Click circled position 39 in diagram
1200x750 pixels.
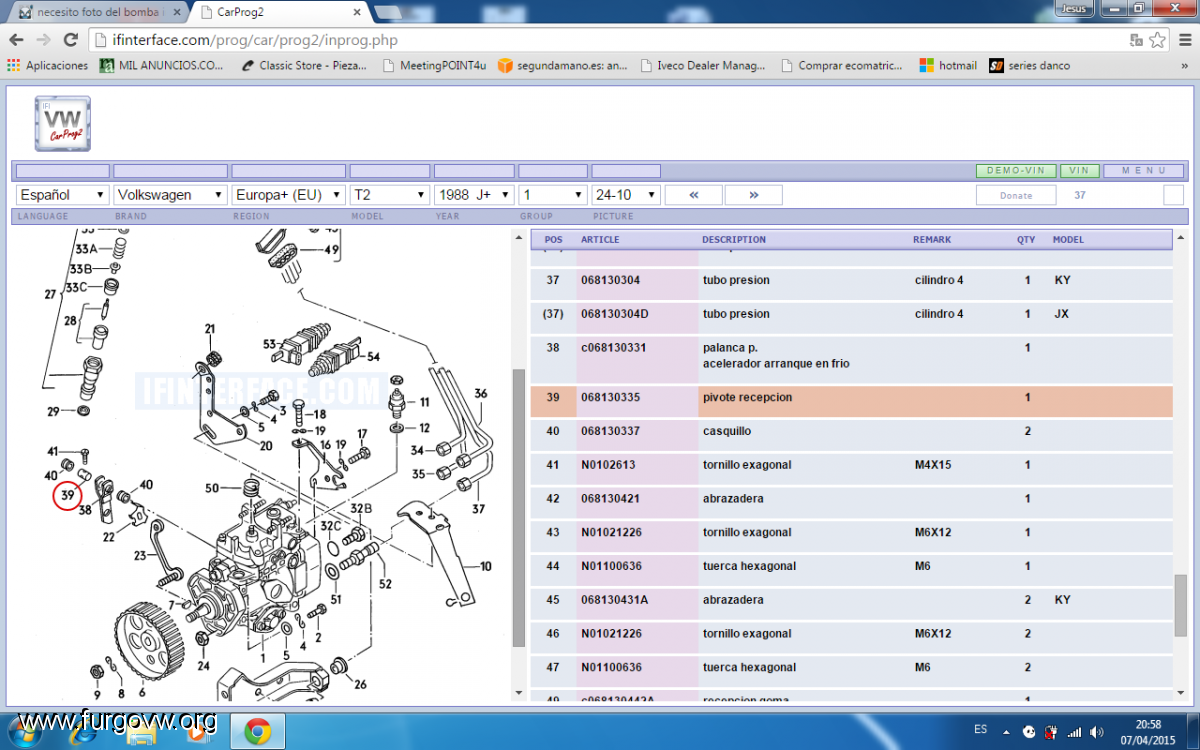click(x=68, y=494)
